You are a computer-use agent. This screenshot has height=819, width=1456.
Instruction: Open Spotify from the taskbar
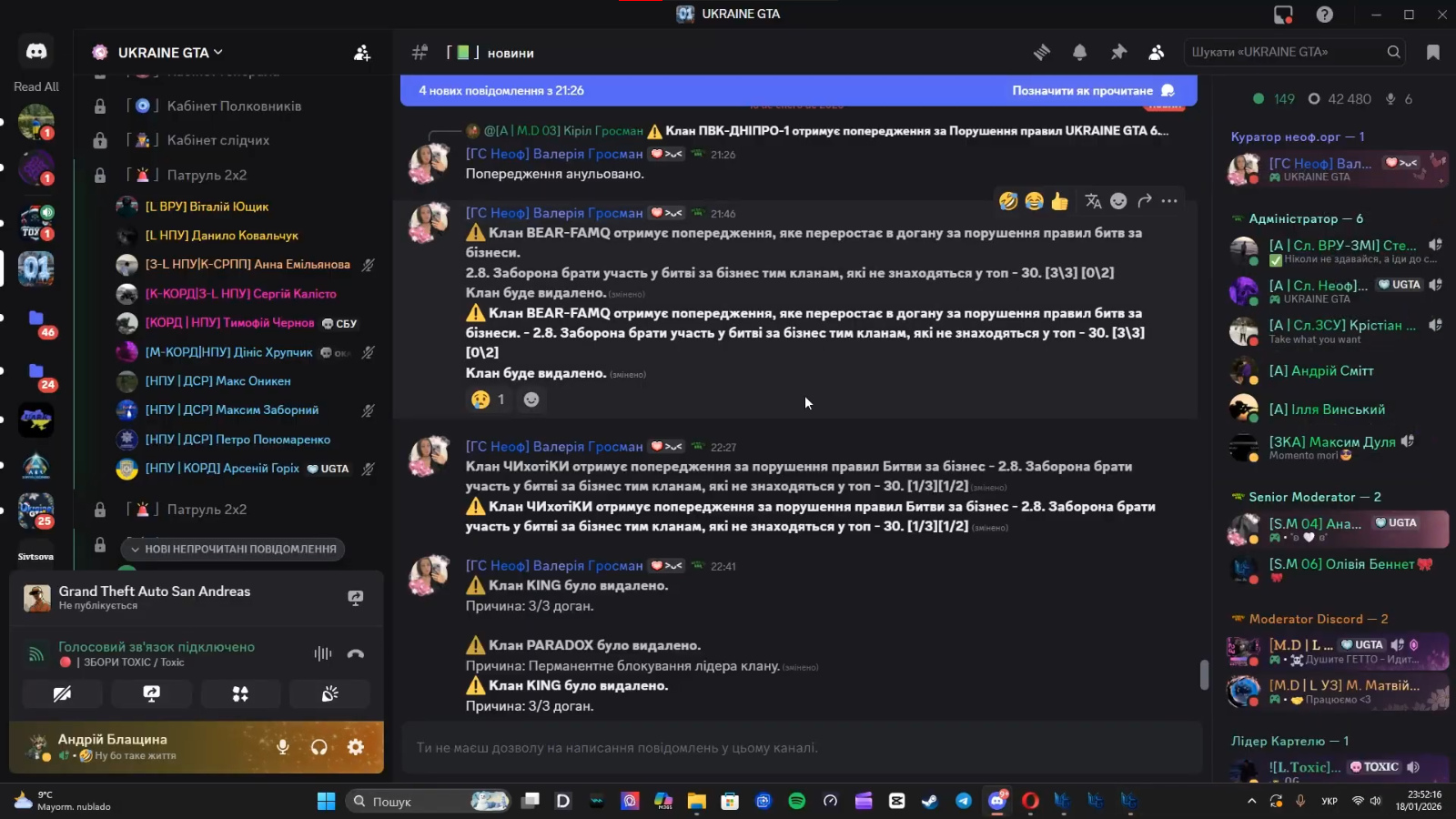coord(796,801)
